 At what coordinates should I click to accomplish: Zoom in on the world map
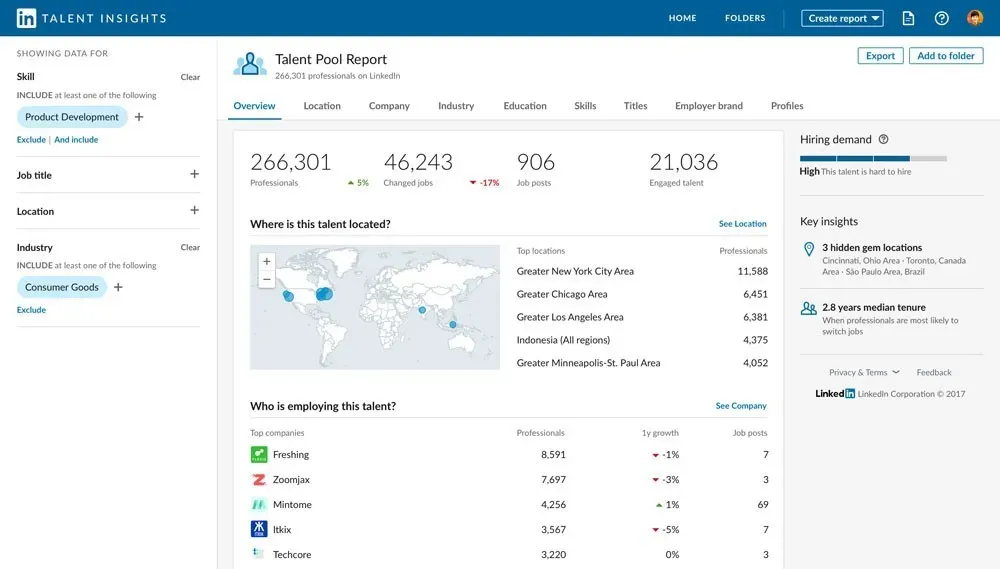coord(266,262)
